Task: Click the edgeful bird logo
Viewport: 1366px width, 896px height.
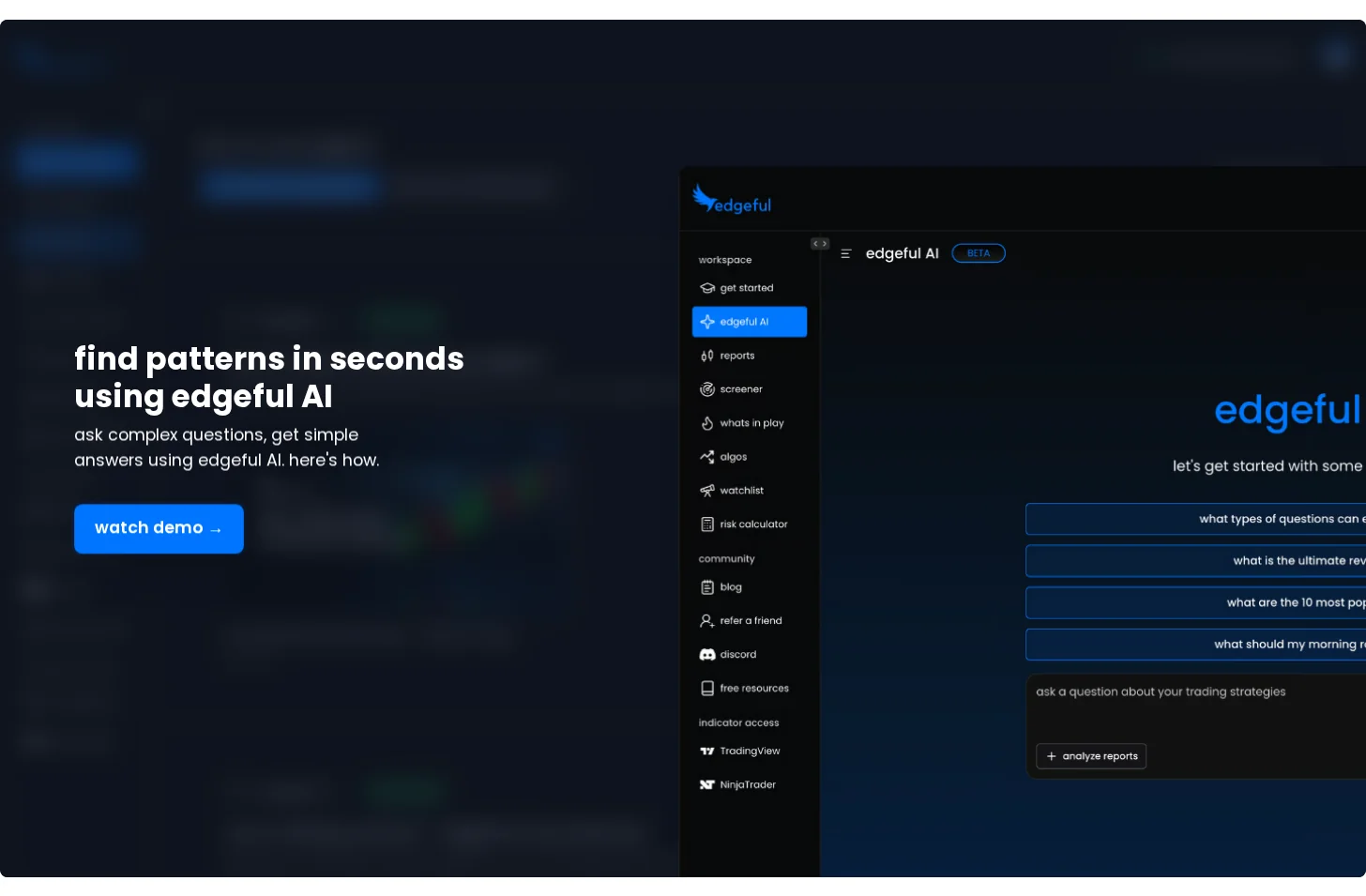Action: (732, 199)
